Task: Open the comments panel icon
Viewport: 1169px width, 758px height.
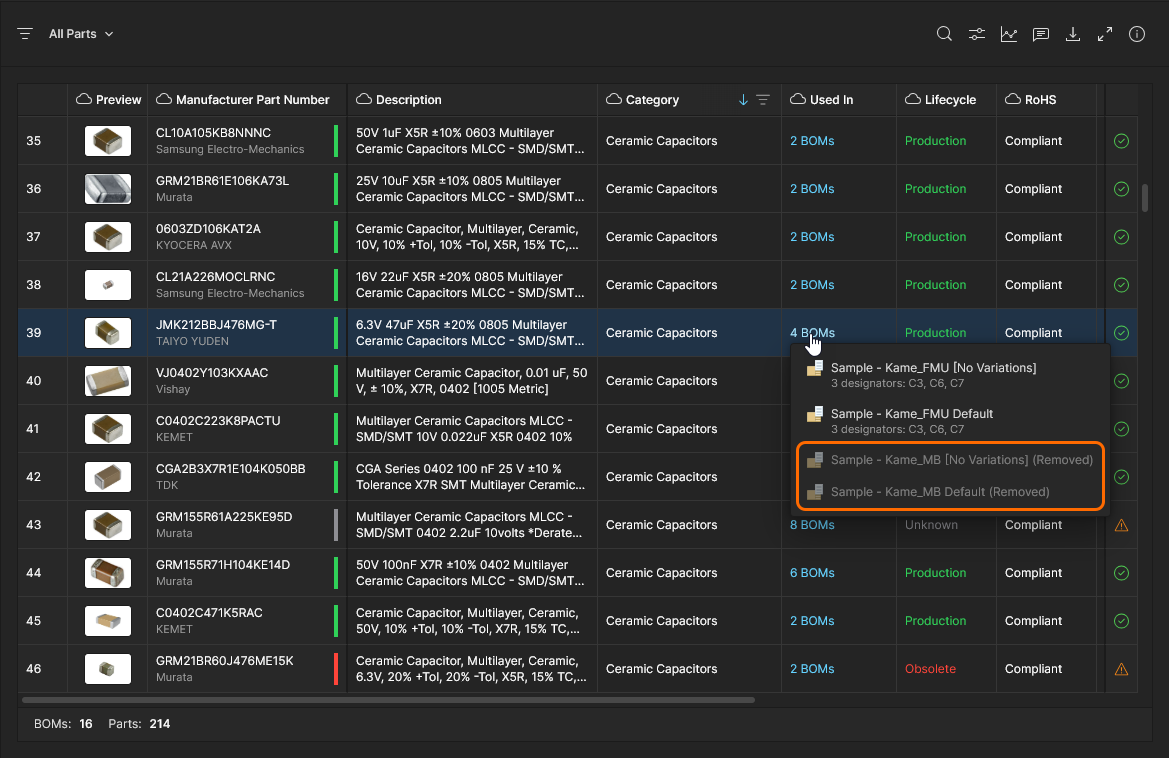Action: [1041, 34]
